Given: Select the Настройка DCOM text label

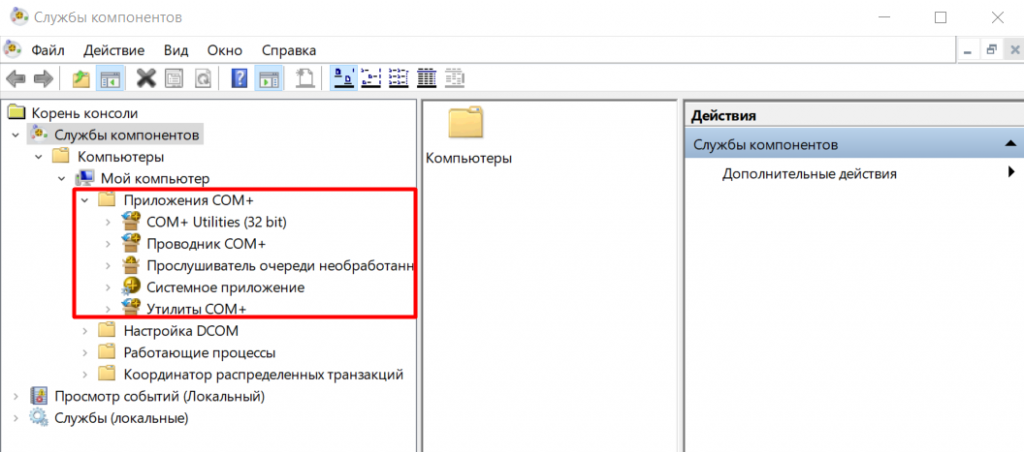Looking at the screenshot, I should click(x=181, y=331).
